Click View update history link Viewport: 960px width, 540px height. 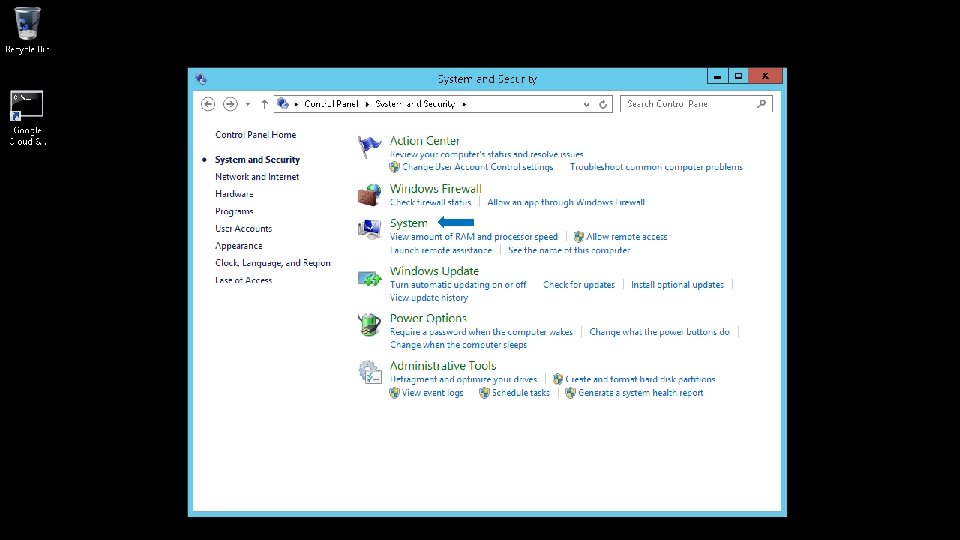pyautogui.click(x=429, y=298)
